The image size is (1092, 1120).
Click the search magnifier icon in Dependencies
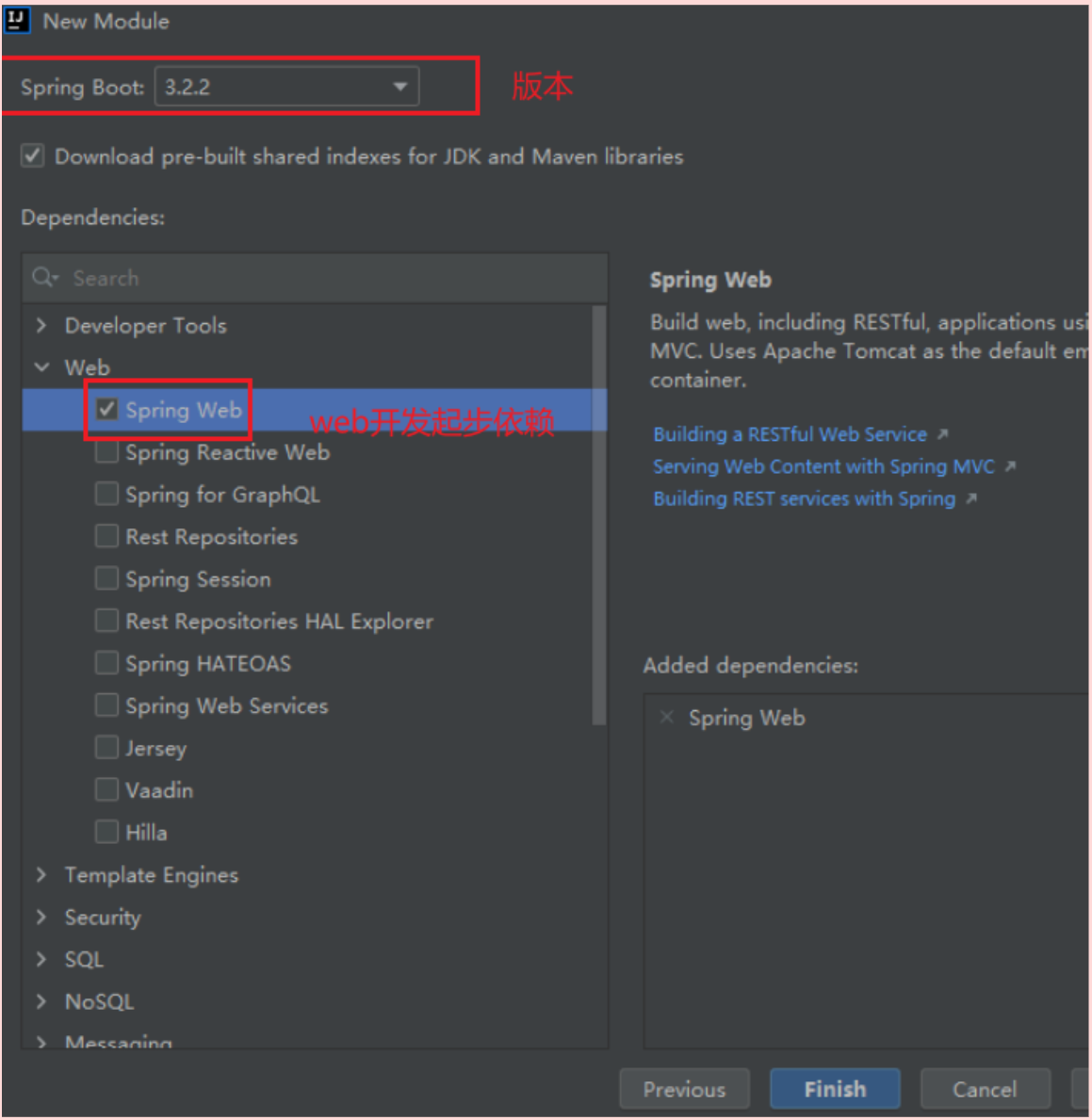(44, 278)
